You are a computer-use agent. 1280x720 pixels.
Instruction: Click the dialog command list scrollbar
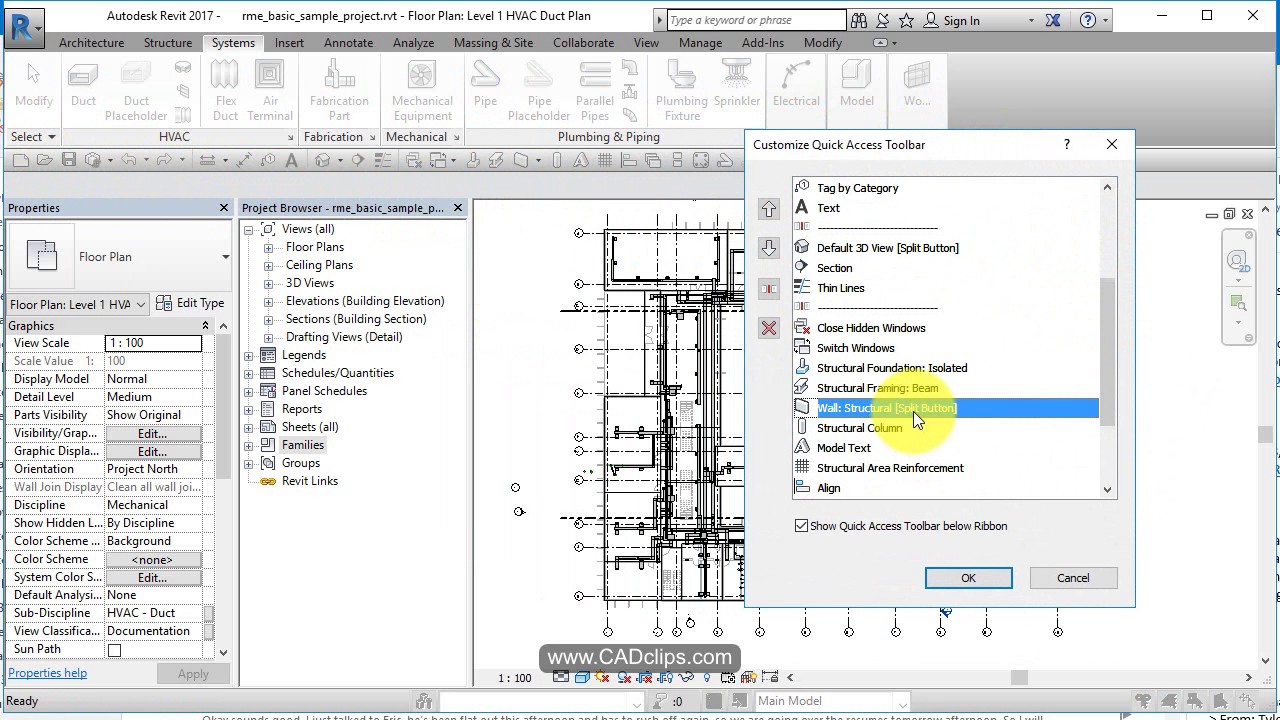[1107, 352]
